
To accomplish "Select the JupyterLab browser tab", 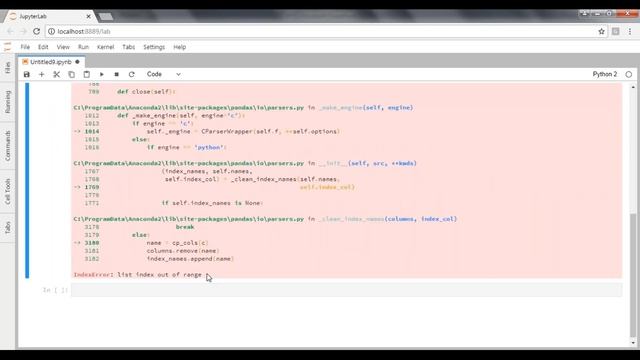I will point(49,16).
